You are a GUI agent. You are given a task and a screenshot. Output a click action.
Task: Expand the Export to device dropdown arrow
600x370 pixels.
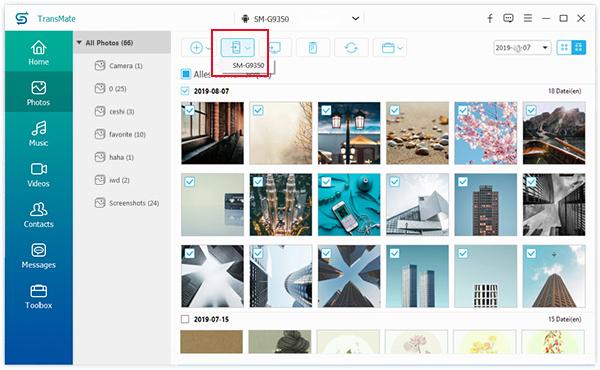[x=248, y=48]
